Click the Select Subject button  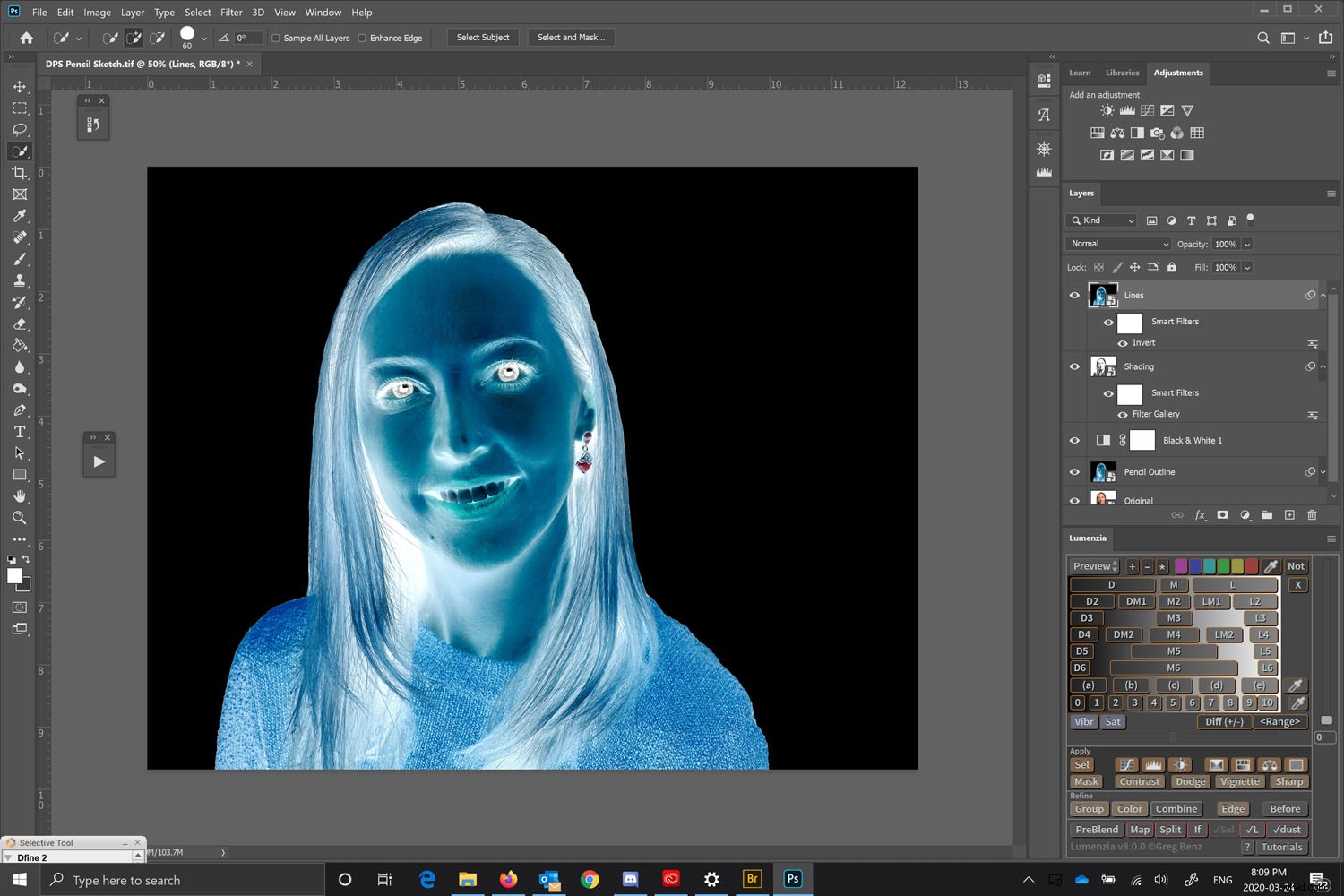pyautogui.click(x=482, y=37)
